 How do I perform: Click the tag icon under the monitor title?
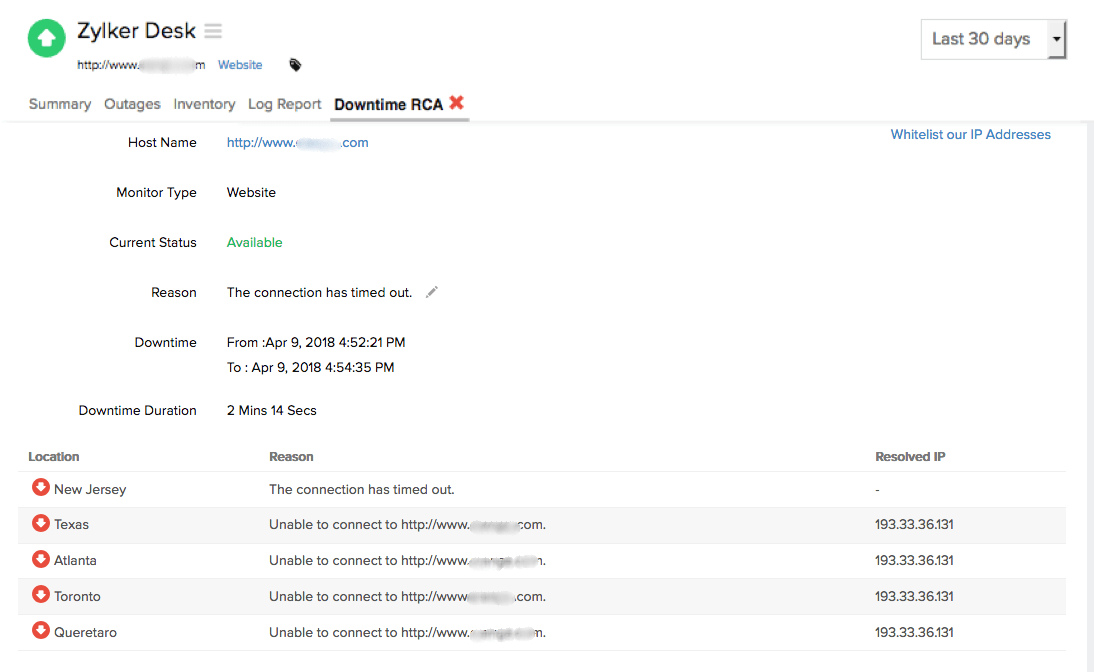[x=295, y=65]
